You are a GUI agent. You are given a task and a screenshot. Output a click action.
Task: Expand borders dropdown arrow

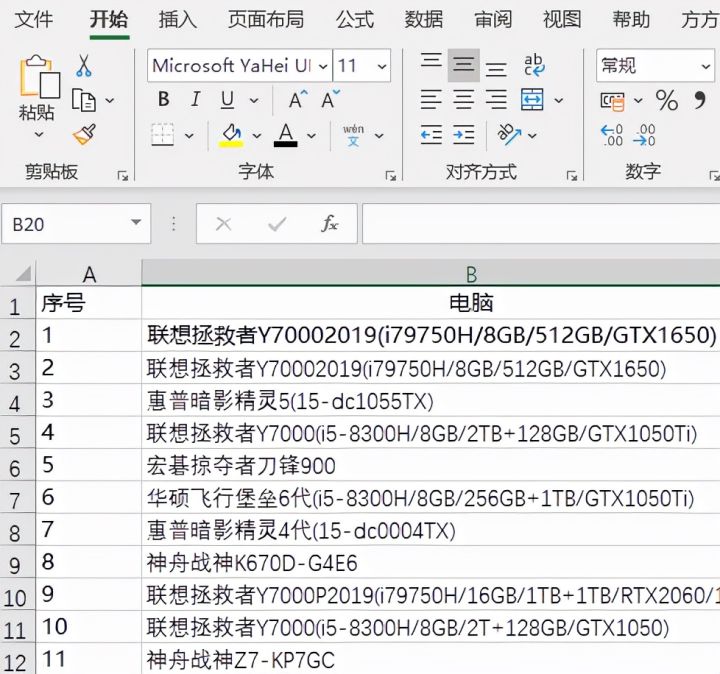pos(189,135)
